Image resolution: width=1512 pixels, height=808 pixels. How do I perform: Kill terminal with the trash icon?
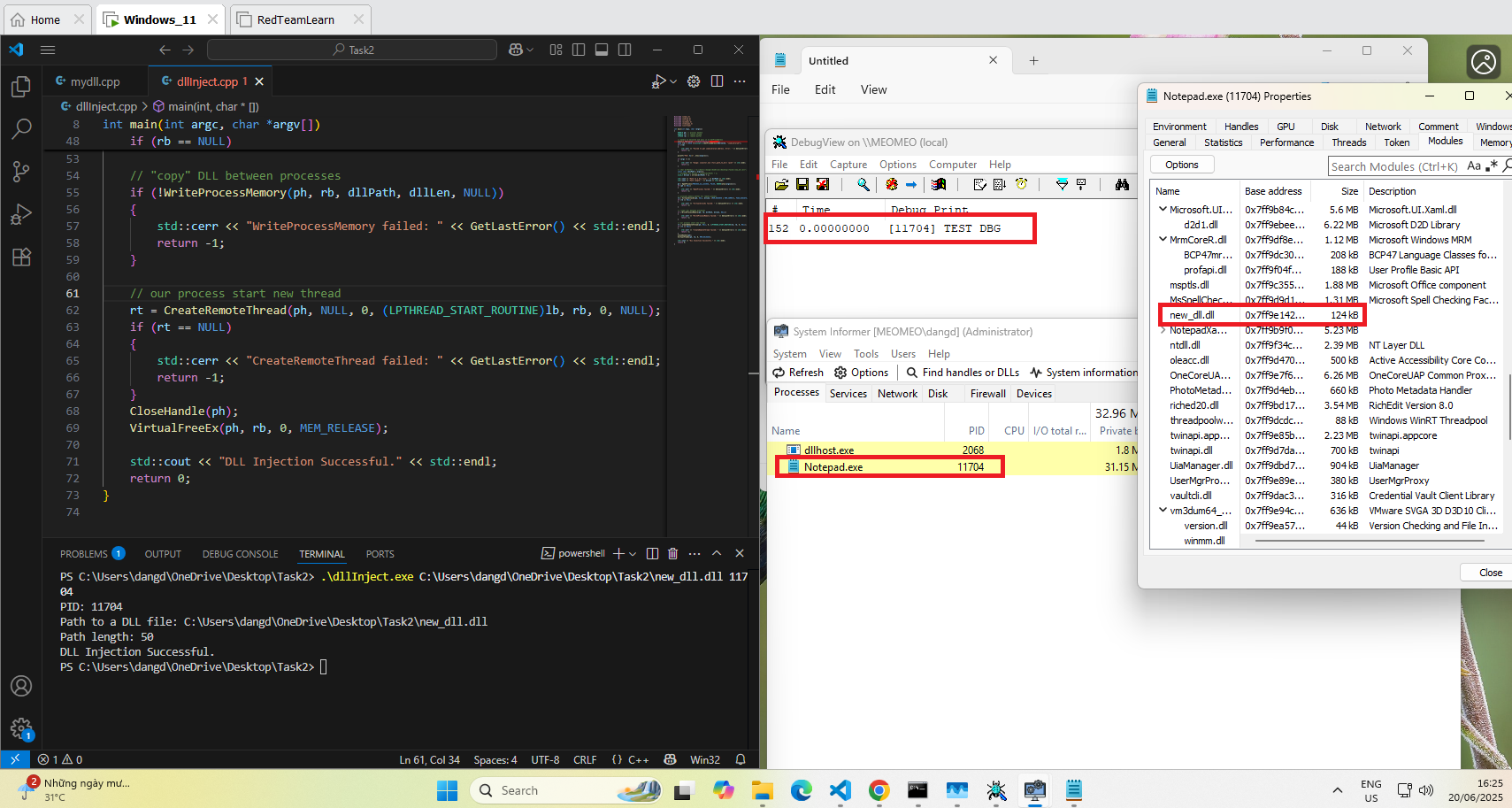tap(672, 553)
